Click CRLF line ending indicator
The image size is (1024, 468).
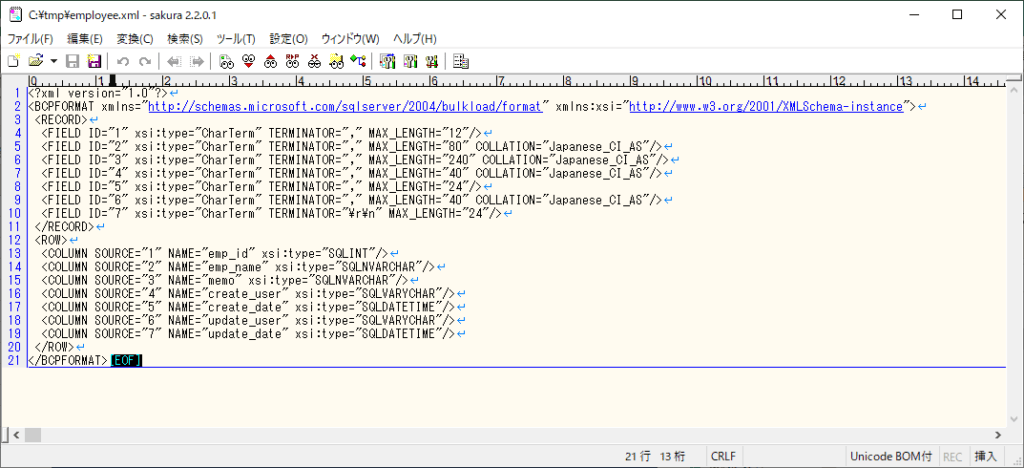(723, 456)
